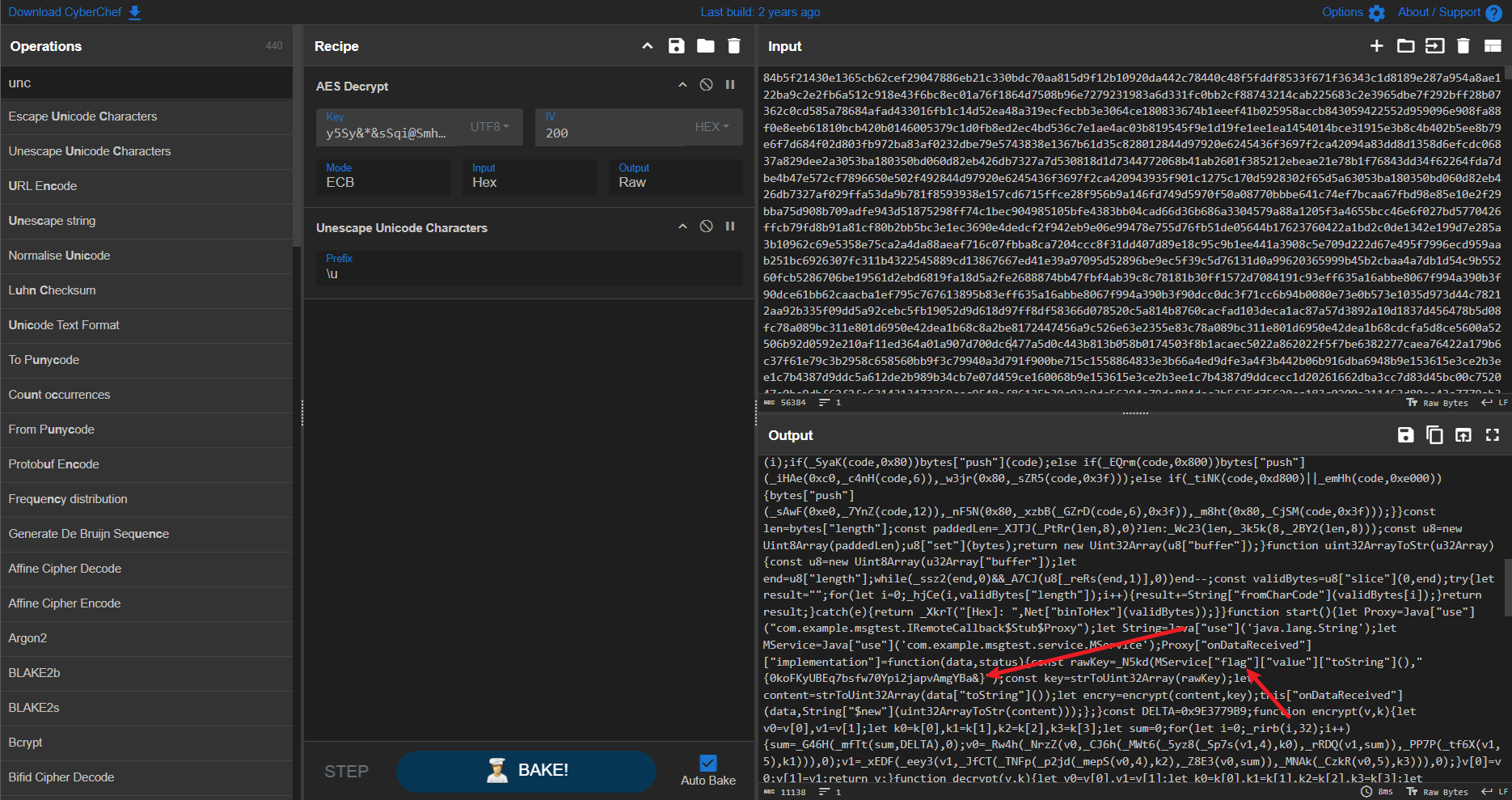The image size is (1512, 800).
Task: Clear input and output with the trash icon
Action: (1463, 46)
